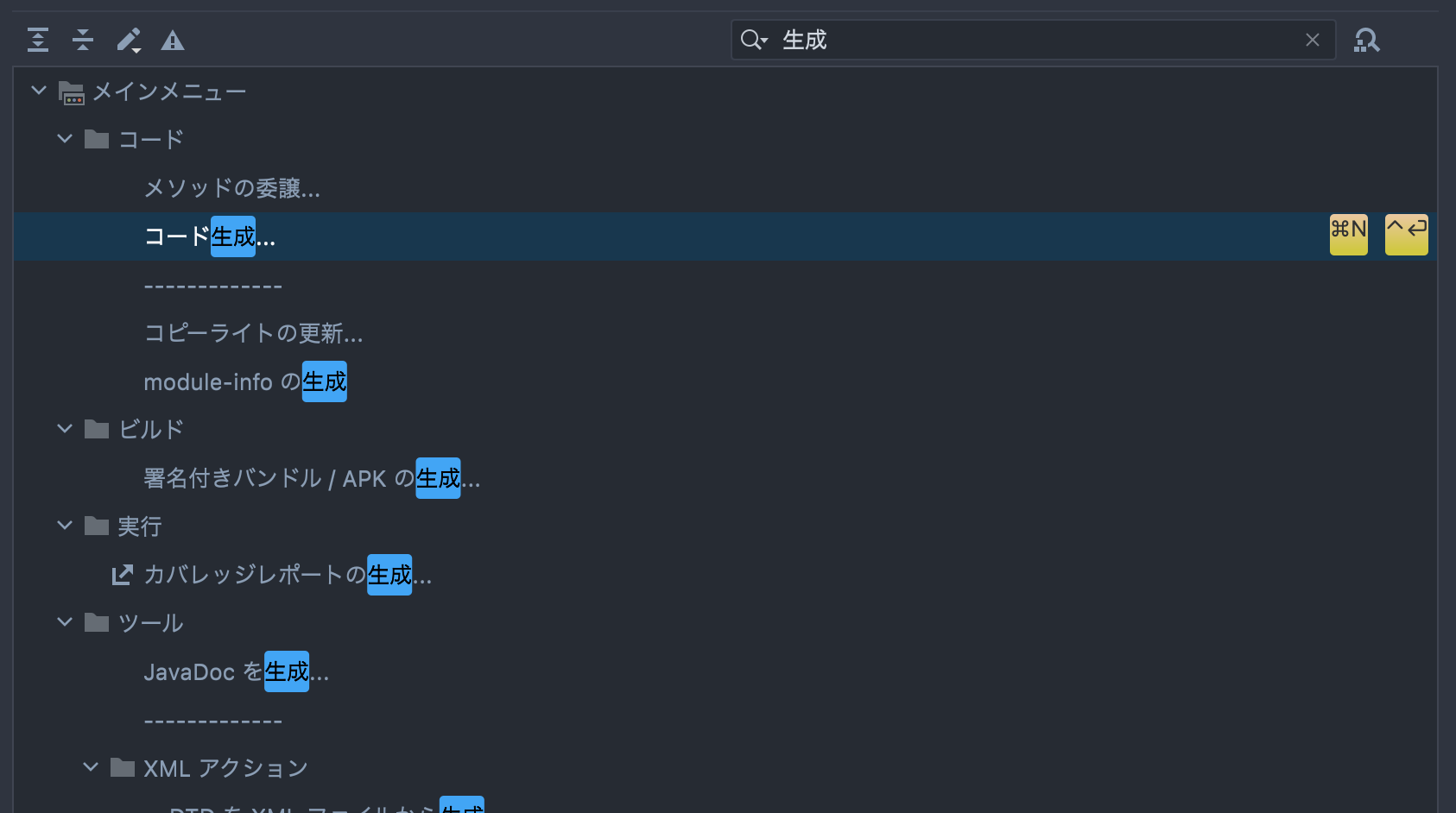Open the edit shortcut pencil menu

tap(129, 40)
